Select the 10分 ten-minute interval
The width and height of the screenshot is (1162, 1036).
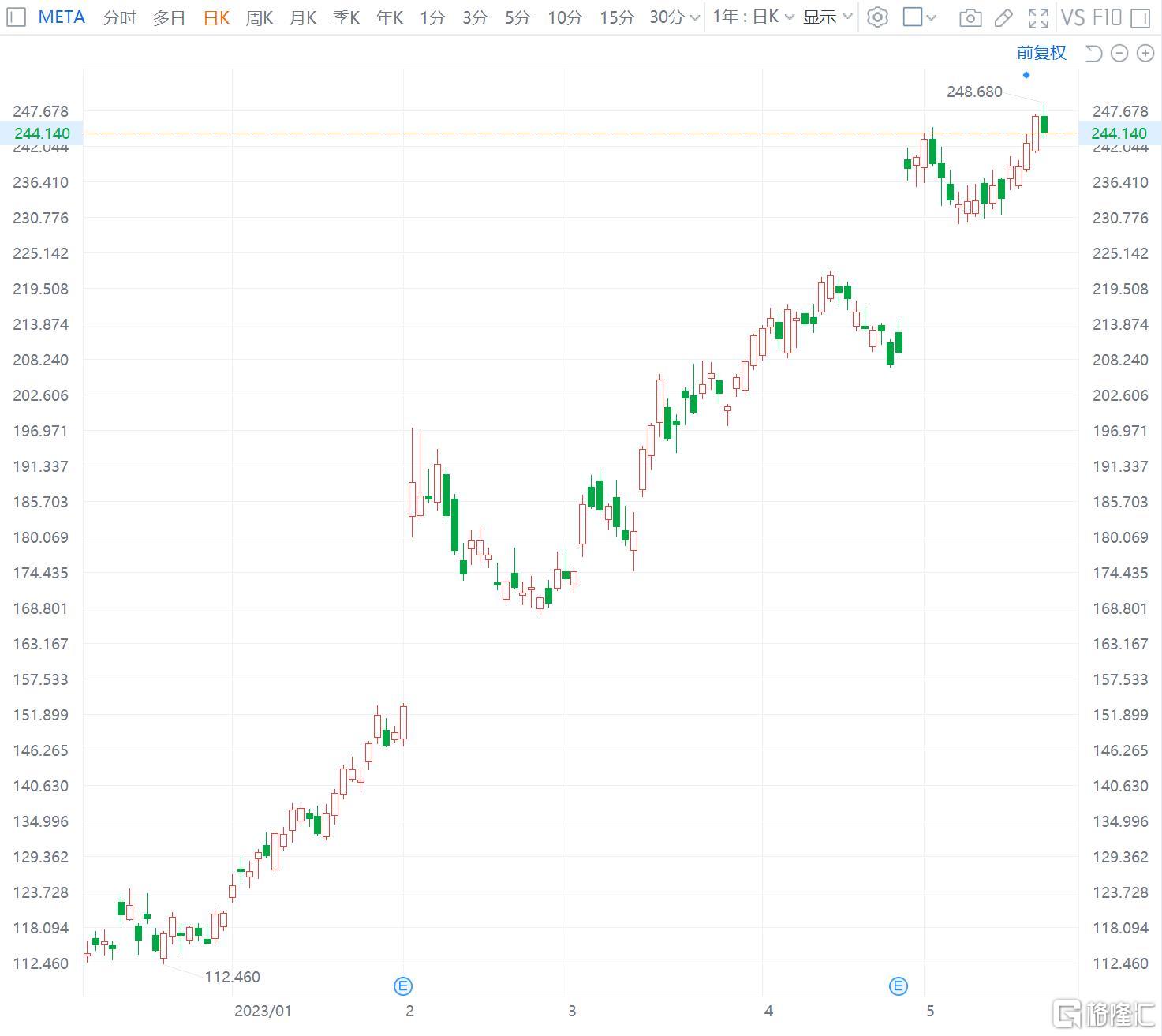(565, 17)
